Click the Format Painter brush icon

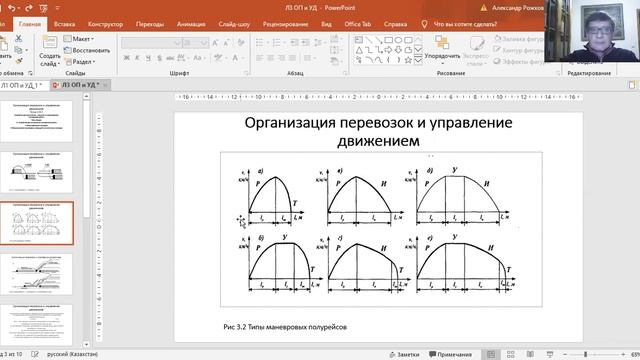click(x=18, y=61)
